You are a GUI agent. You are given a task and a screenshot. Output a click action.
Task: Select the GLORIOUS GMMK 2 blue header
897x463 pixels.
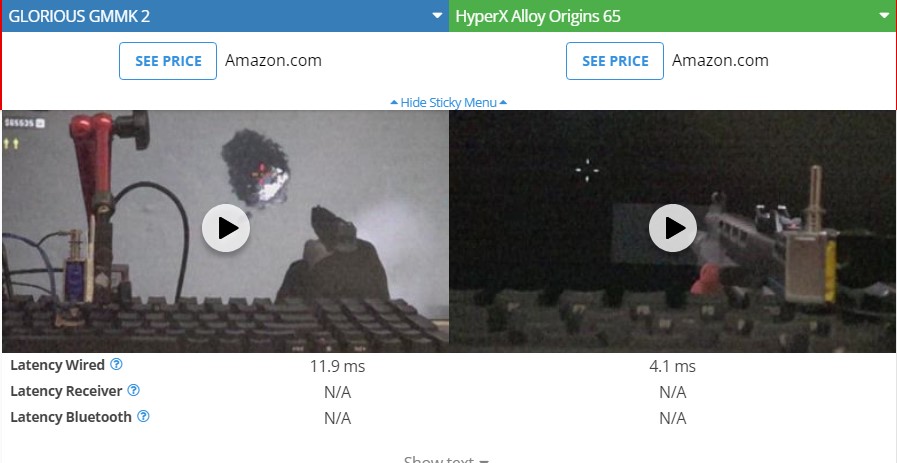(x=225, y=15)
